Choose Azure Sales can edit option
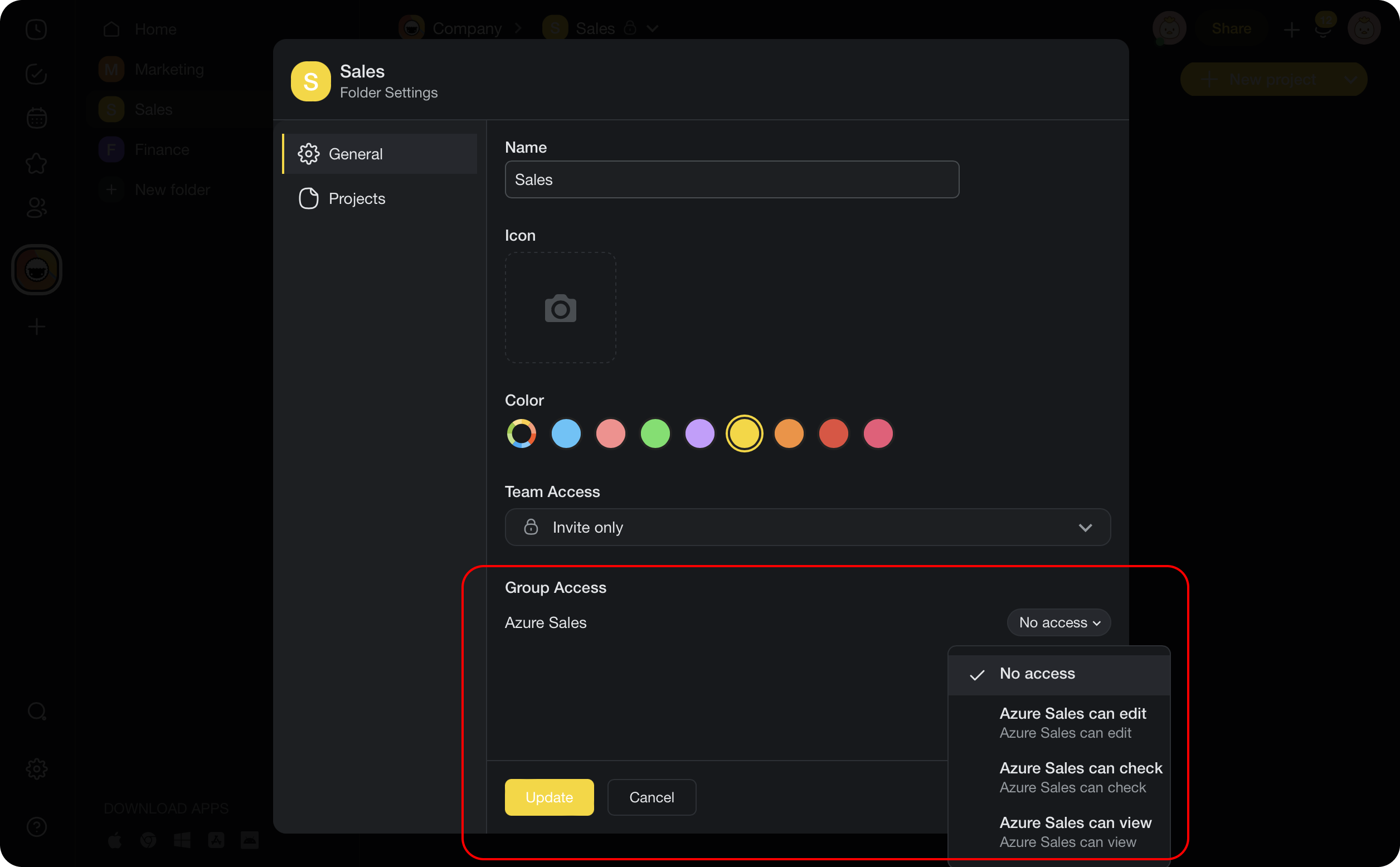1400x867 pixels. pyautogui.click(x=1072, y=722)
